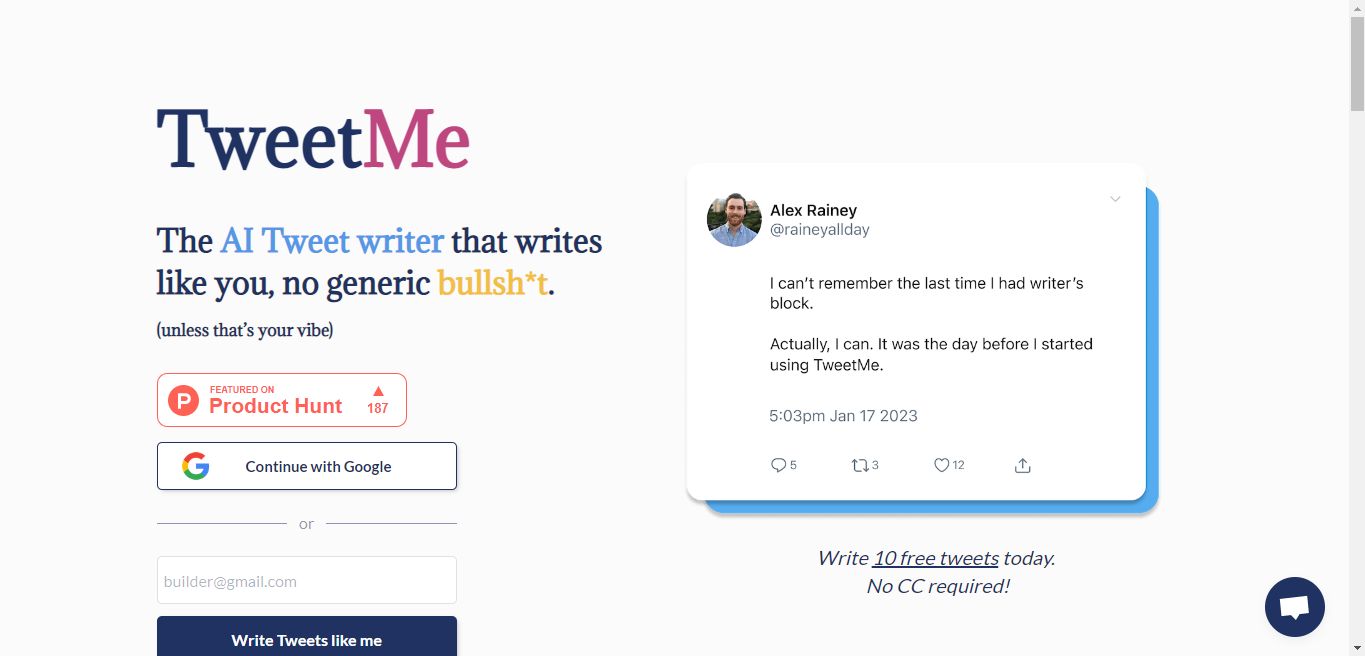Click the Featured on Product Hunt badge
Image resolution: width=1365 pixels, height=656 pixels.
point(282,400)
